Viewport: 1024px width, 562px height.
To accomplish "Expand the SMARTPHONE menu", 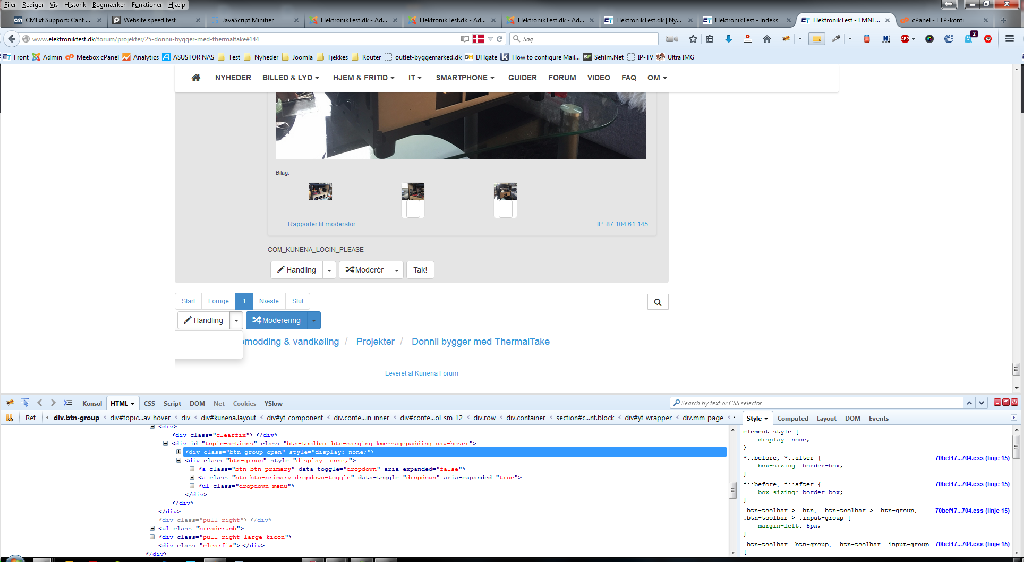I will pos(465,77).
